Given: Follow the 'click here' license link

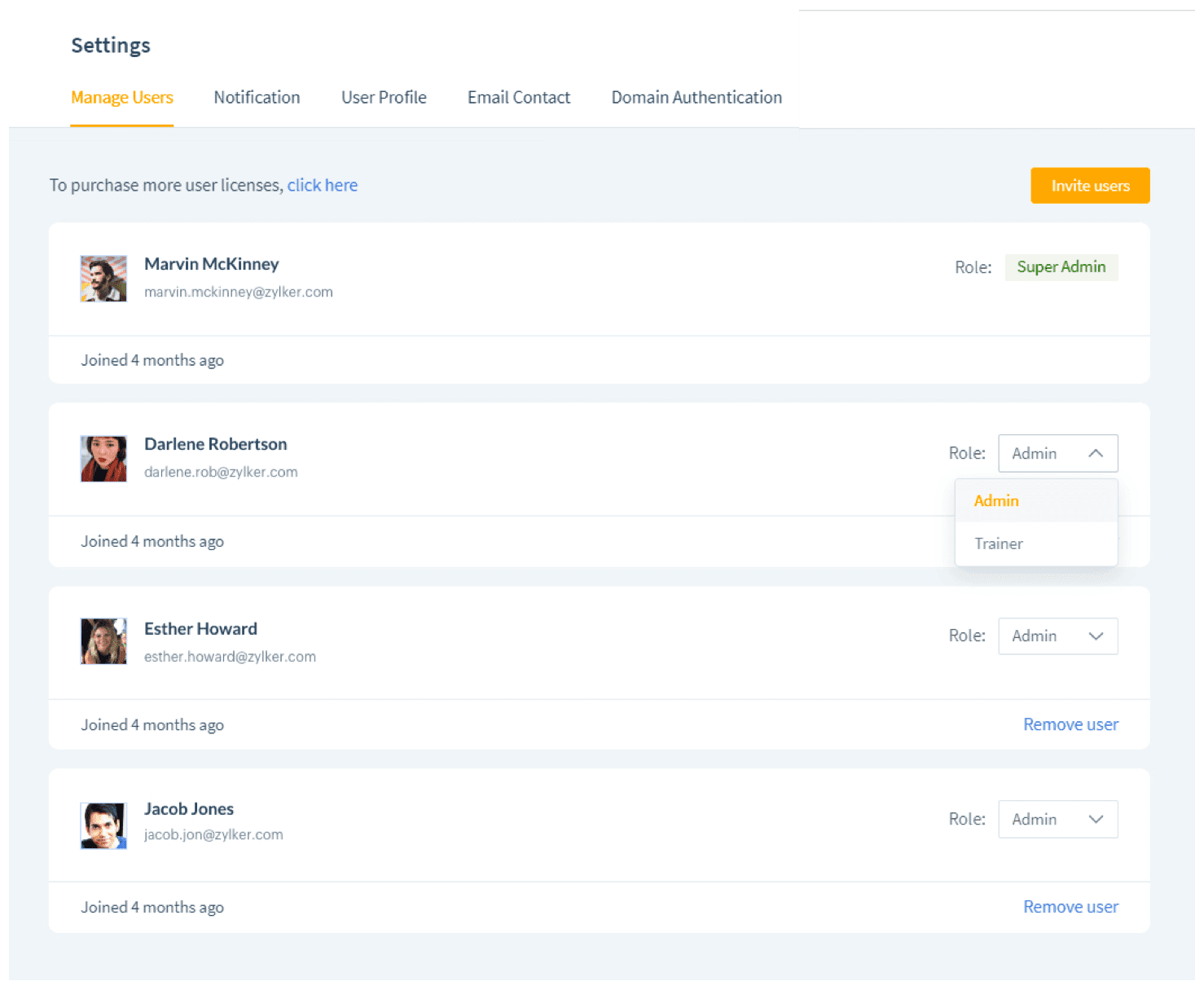Looking at the screenshot, I should click(323, 186).
